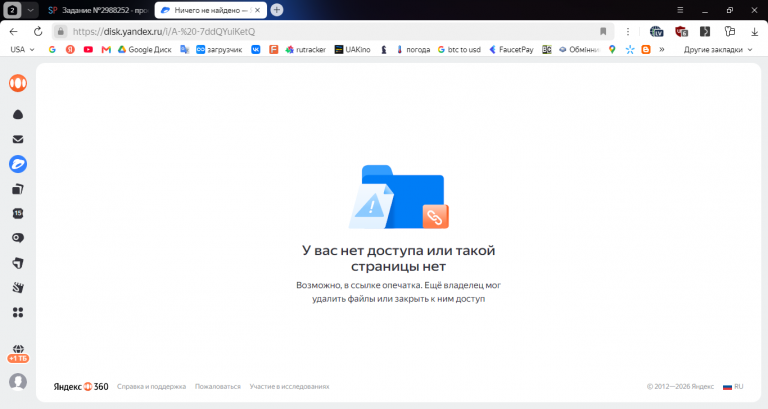Switch to the Задание №2988252 tab
The width and height of the screenshot is (768, 409).
[98, 10]
